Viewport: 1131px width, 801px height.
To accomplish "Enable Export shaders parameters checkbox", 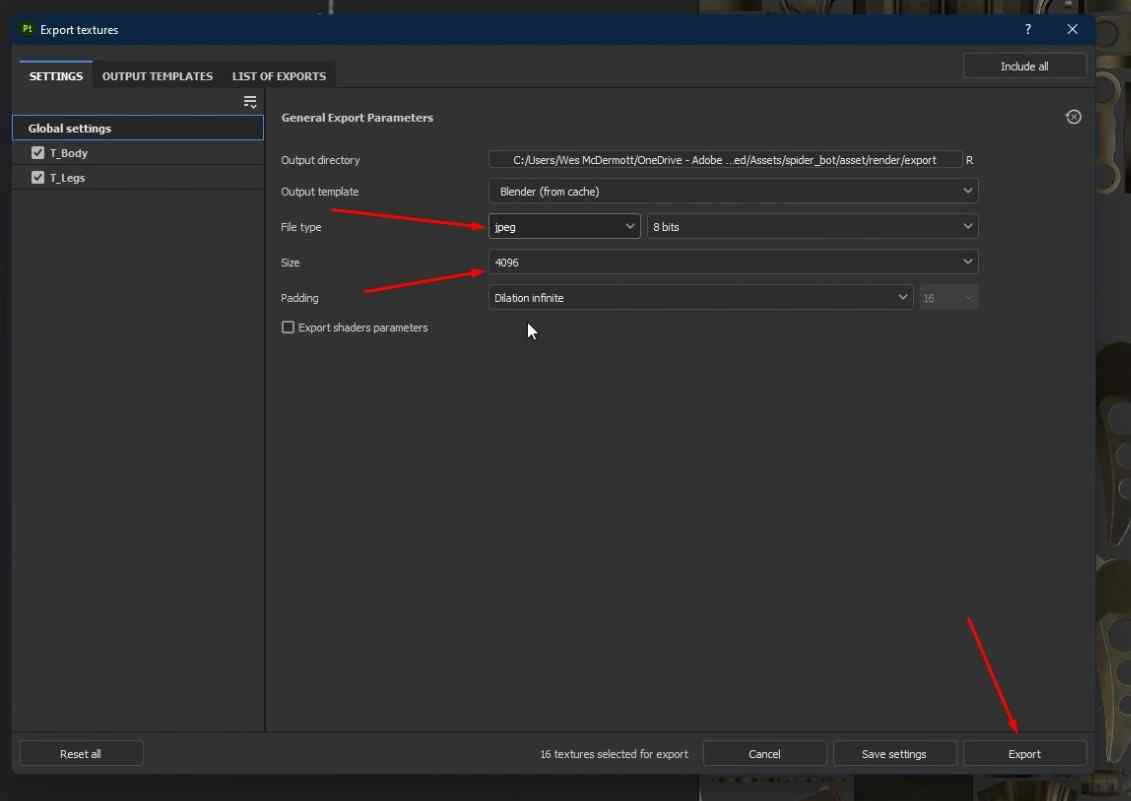I will click(288, 328).
